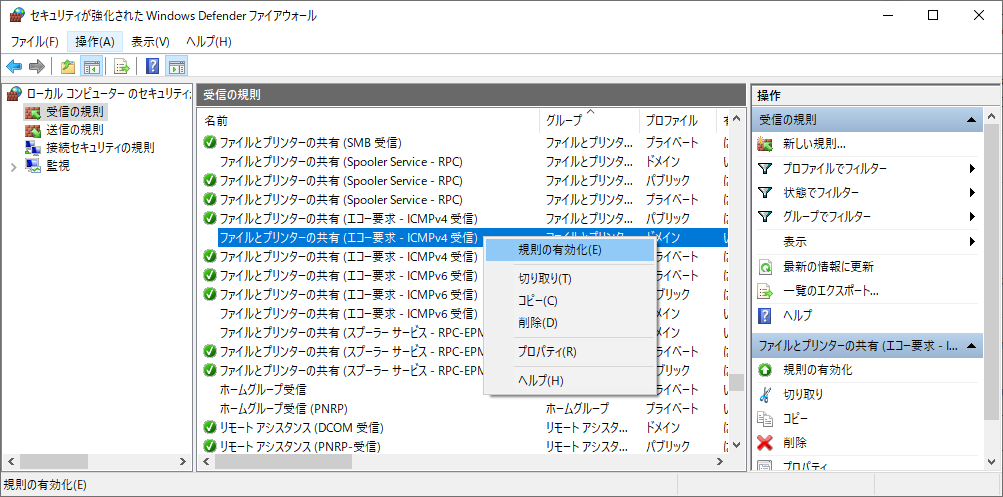Toggle the Show/Hide action pane toolbar icon
Image resolution: width=1003 pixels, height=497 pixels.
[177, 66]
